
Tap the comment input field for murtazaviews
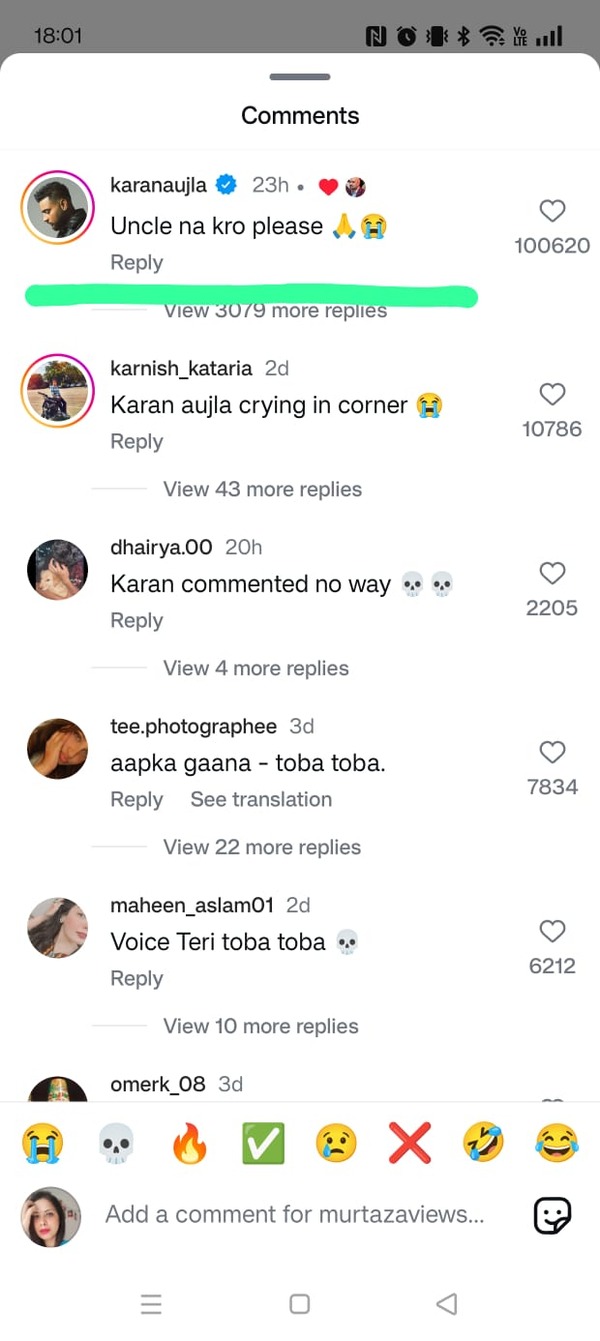point(290,1214)
